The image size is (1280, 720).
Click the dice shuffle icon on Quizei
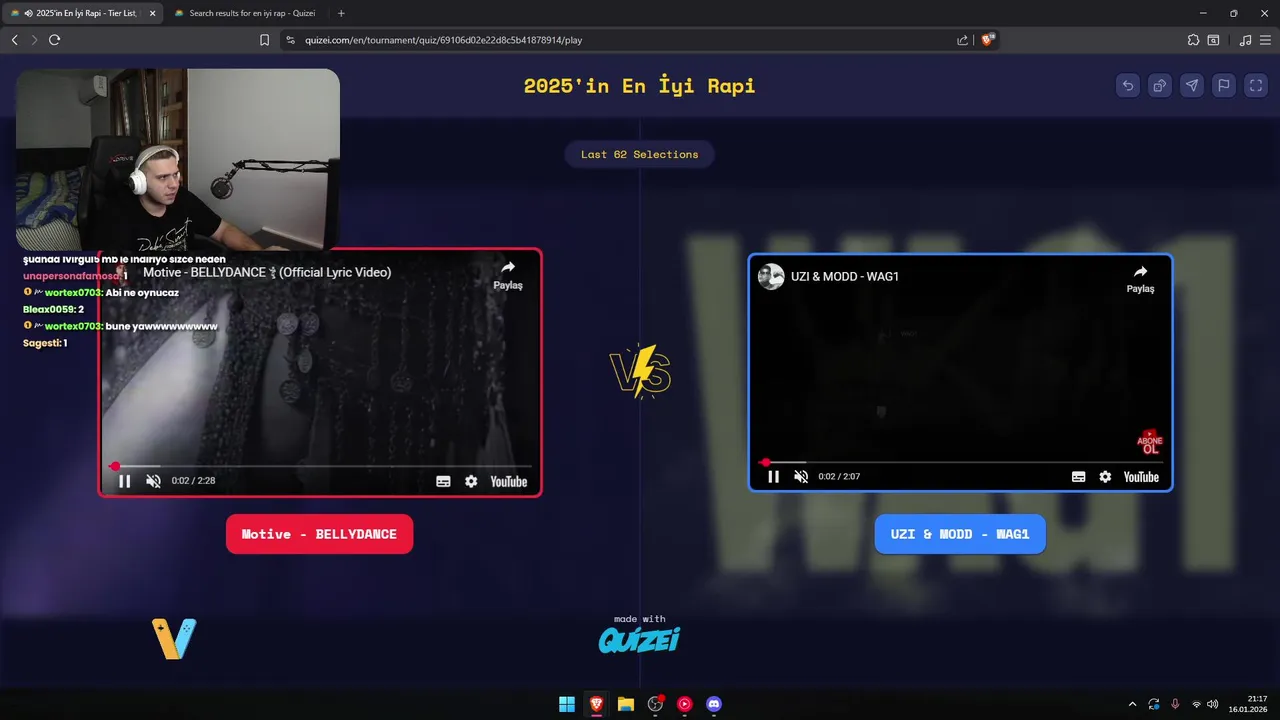click(1160, 85)
